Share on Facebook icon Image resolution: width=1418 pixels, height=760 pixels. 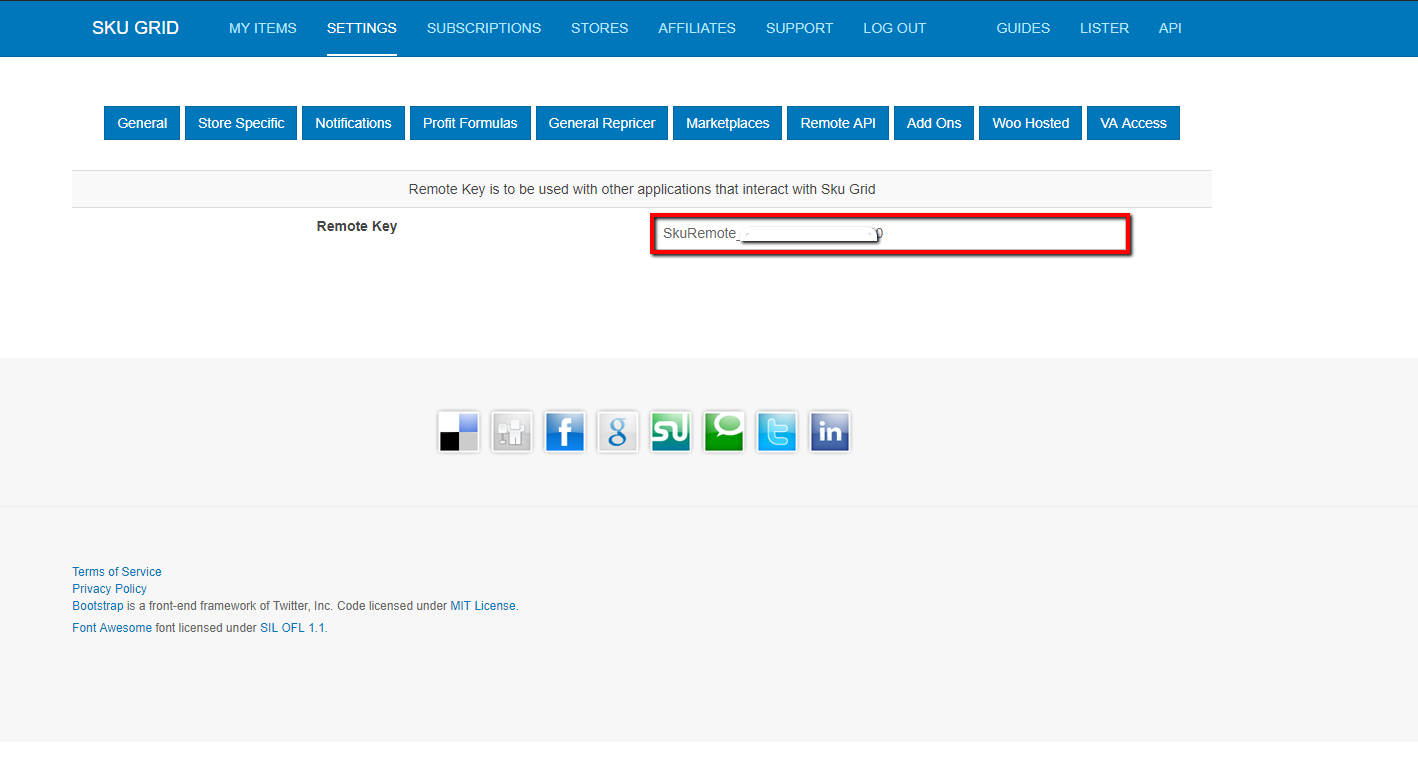565,432
